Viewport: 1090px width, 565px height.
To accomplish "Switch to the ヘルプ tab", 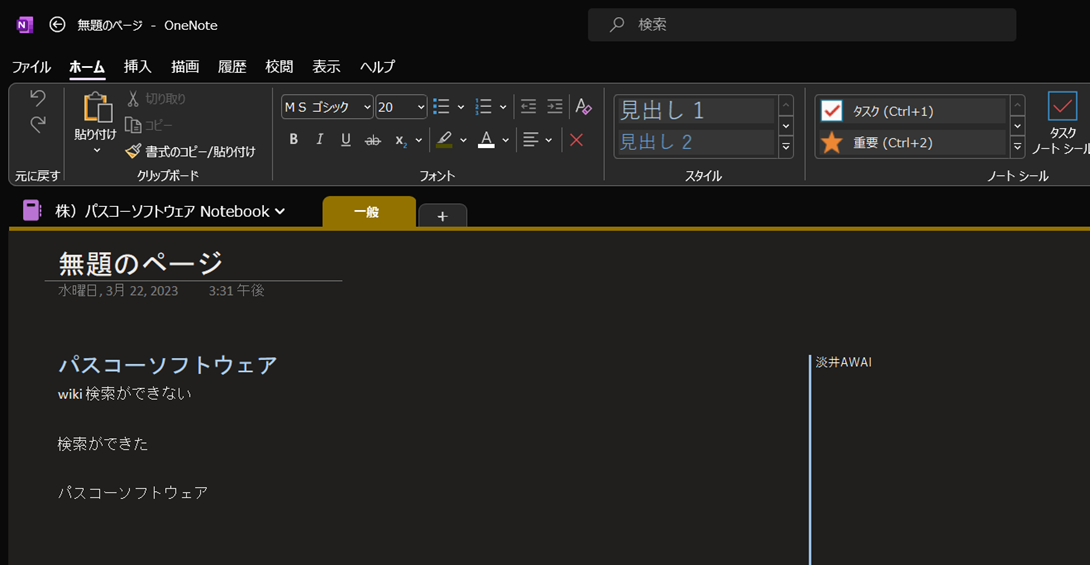I will [377, 67].
